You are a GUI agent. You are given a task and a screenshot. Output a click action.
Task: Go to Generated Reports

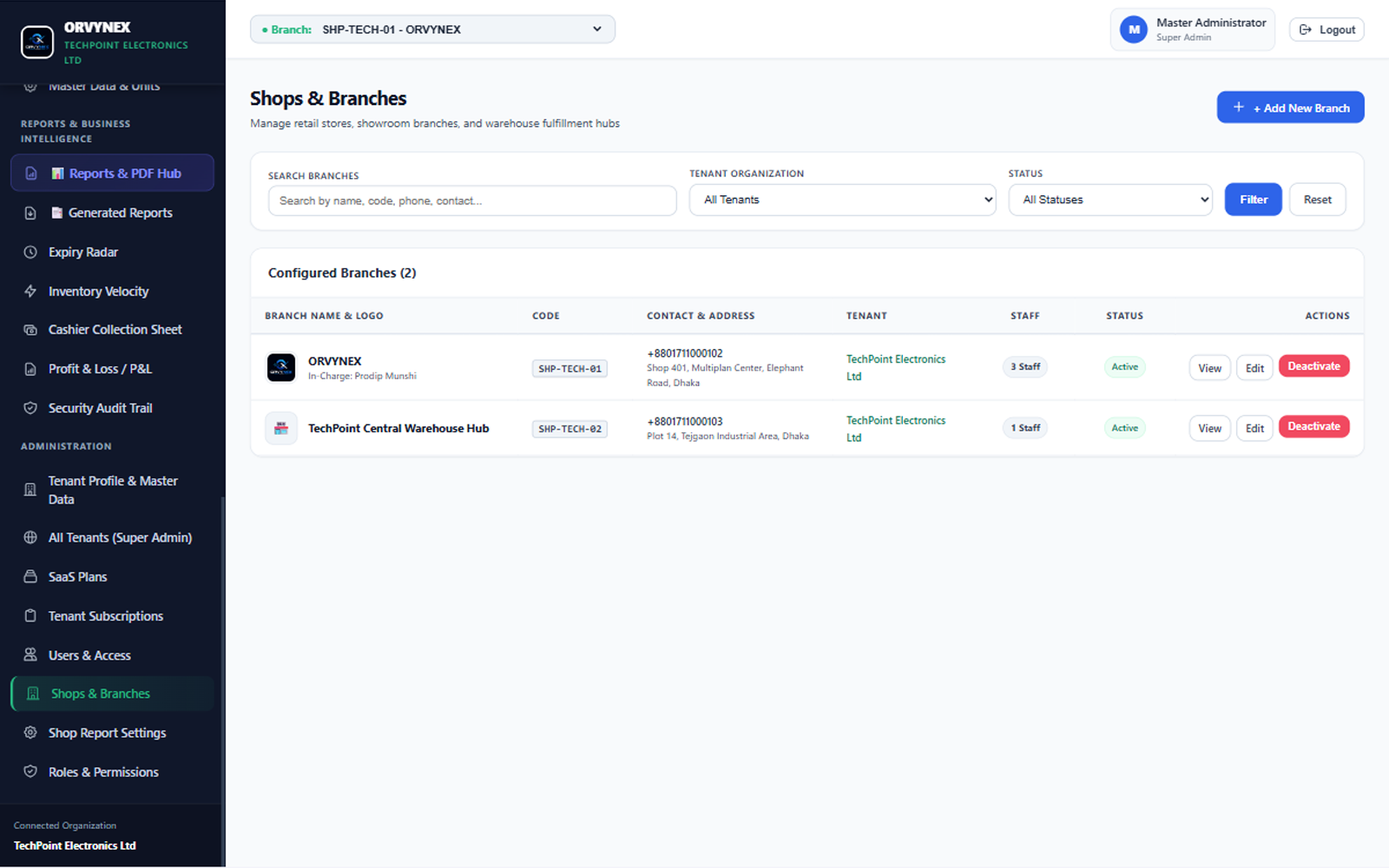112,213
